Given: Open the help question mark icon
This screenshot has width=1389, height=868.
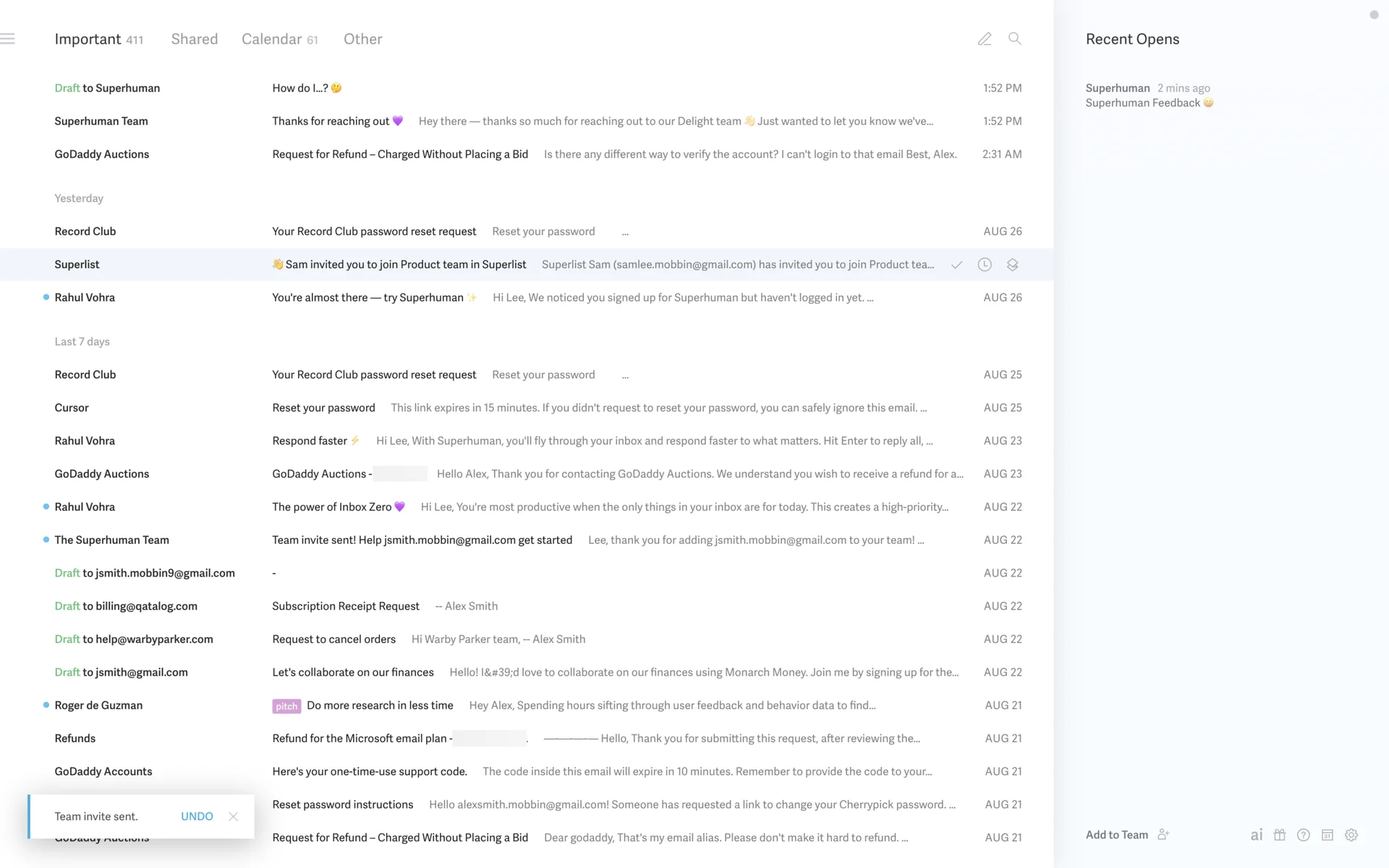Looking at the screenshot, I should [1304, 835].
